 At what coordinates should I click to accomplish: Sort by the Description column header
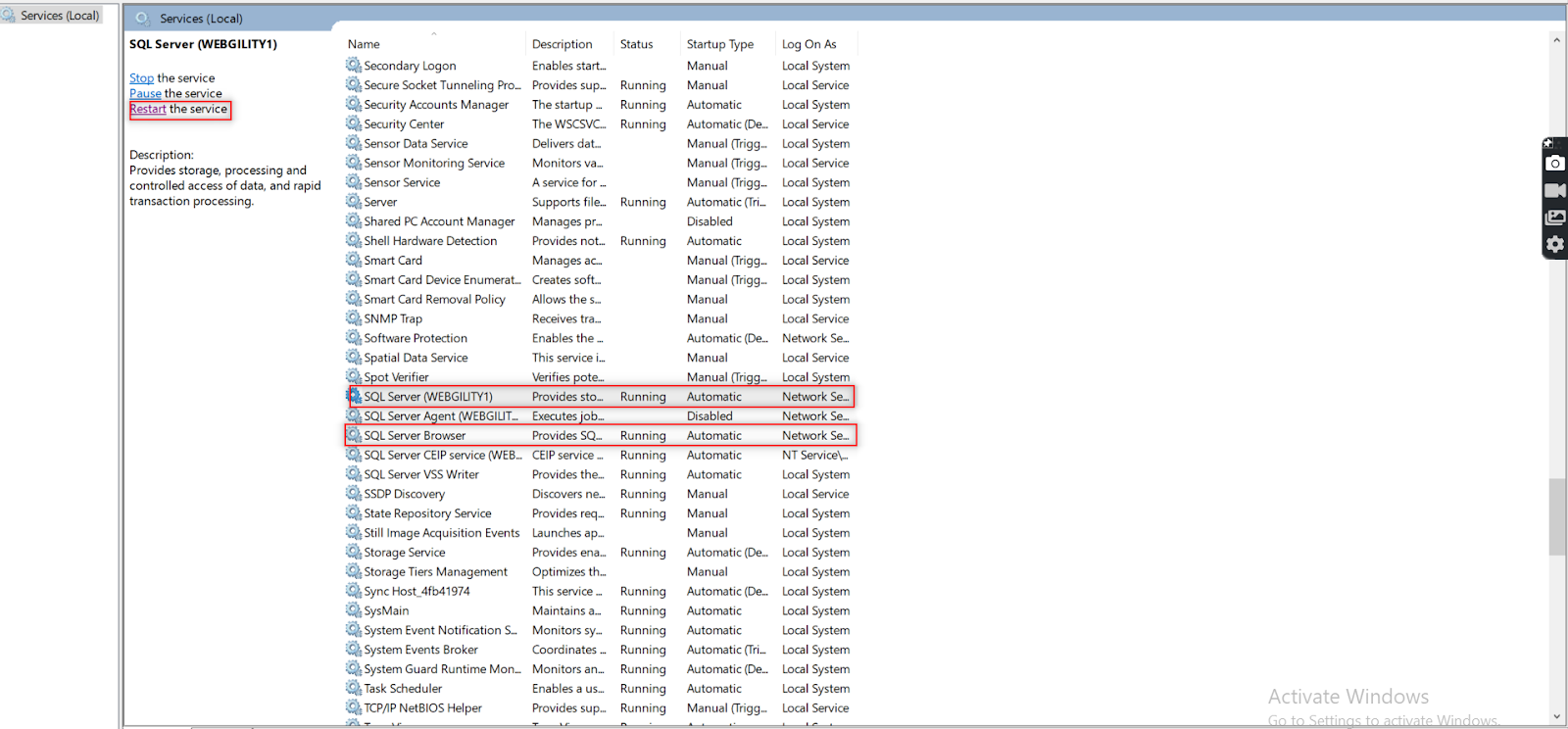click(562, 44)
